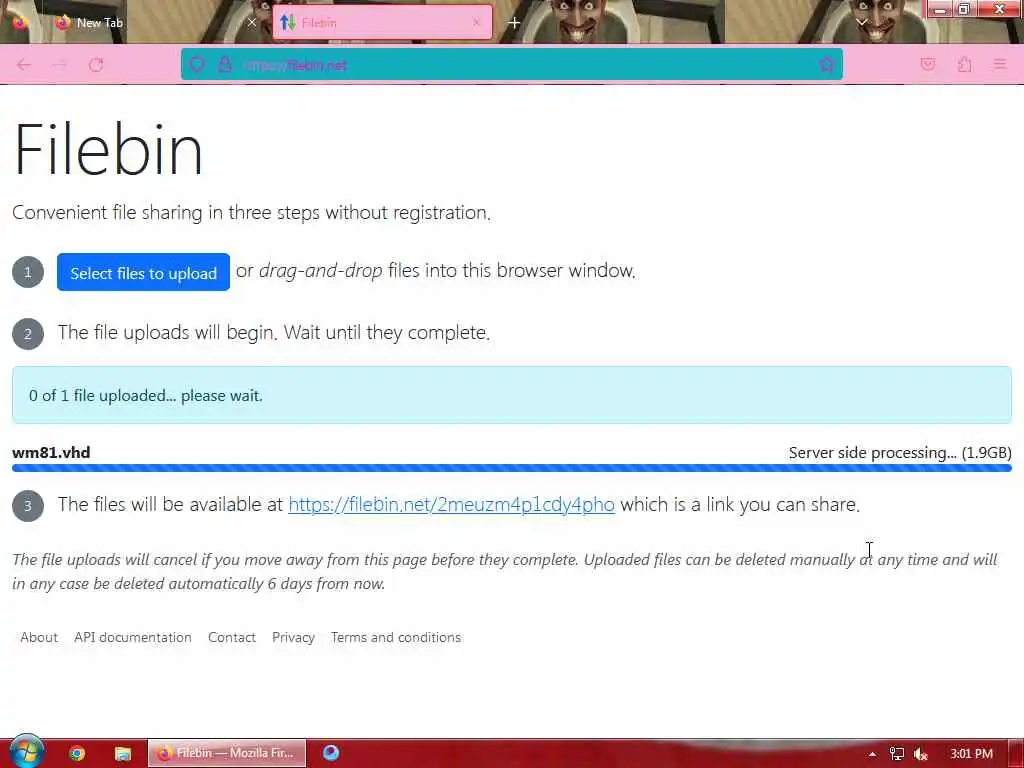The image size is (1024, 768).
Task: Click the Filebin page heading
Action: point(108,150)
